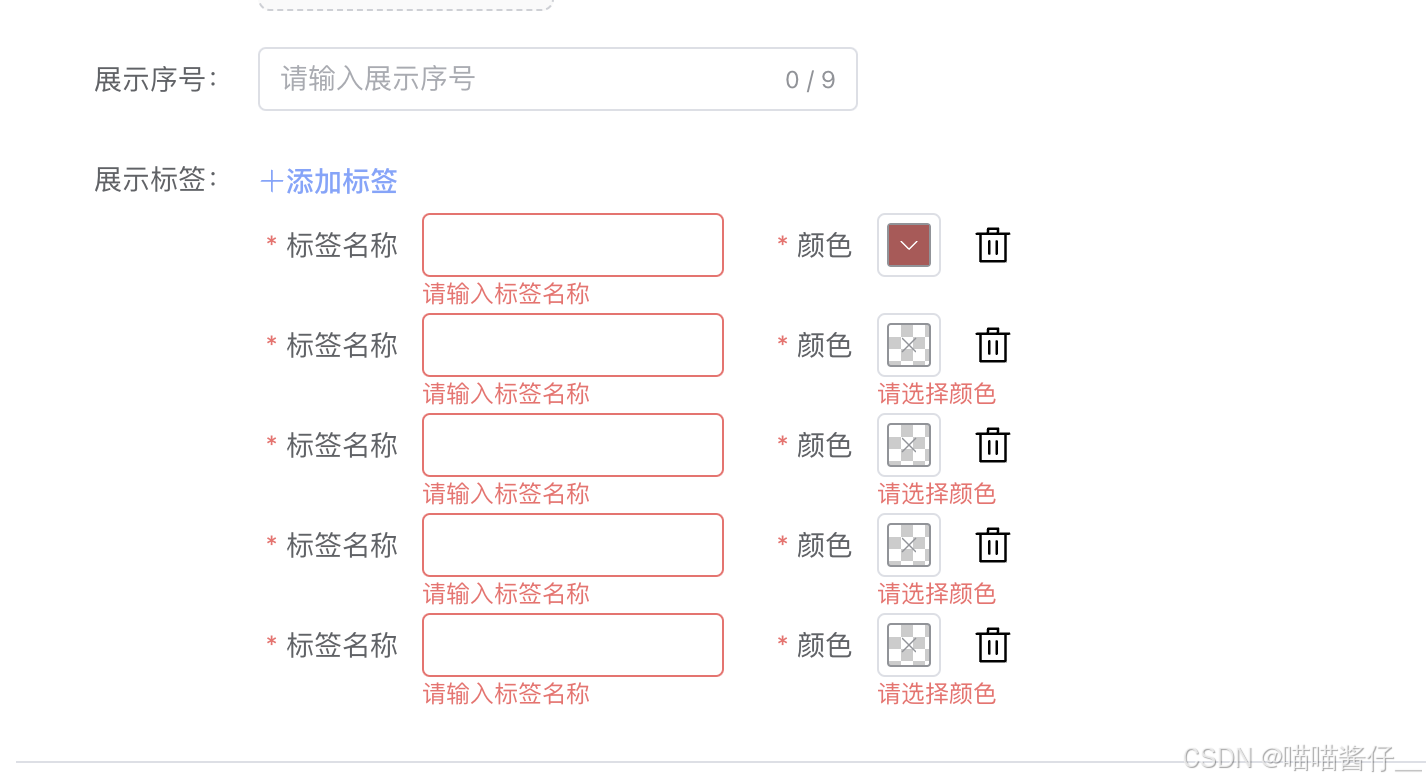Expand the color picker on the fourth row

(x=908, y=545)
